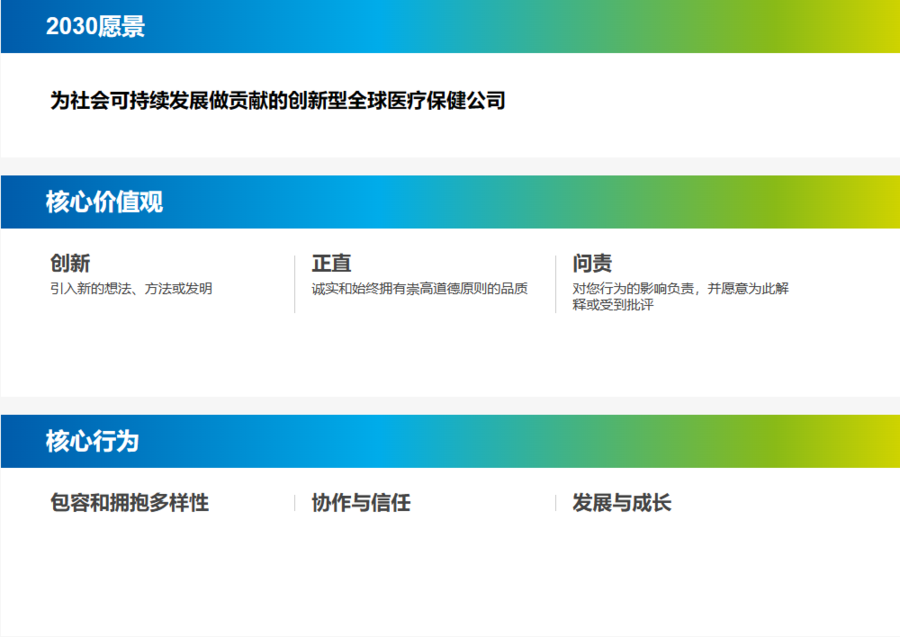Choose the 问责 value heading

coord(592,263)
